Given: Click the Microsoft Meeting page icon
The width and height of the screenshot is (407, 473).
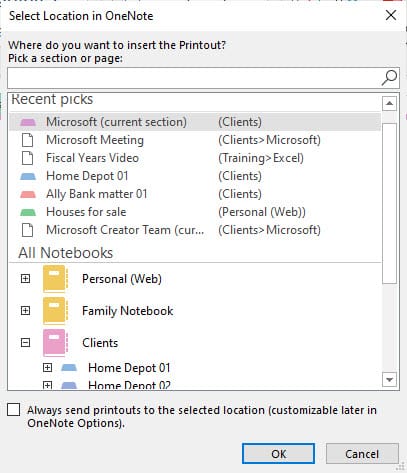Looking at the screenshot, I should [27, 140].
